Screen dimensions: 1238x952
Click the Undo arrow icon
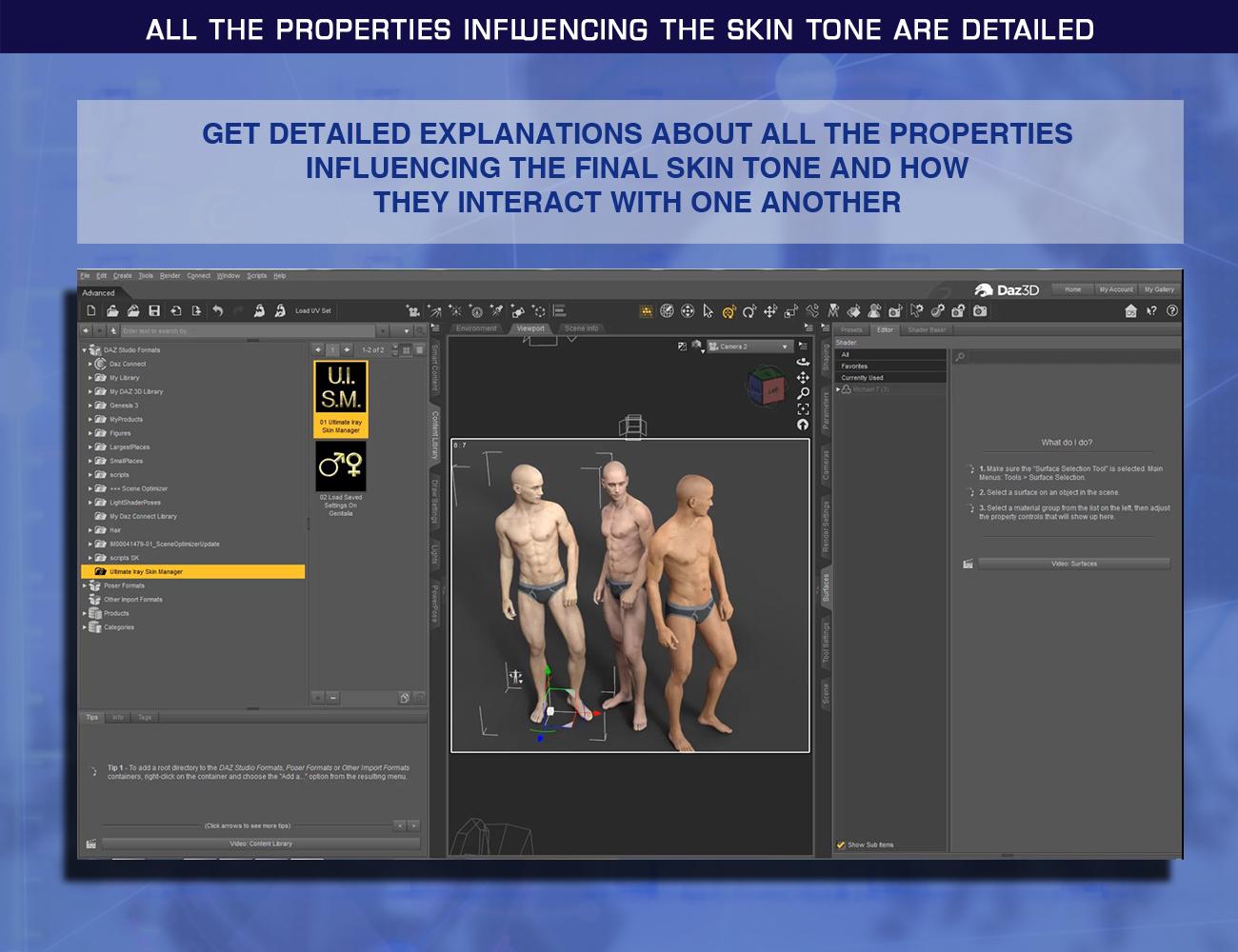coord(217,310)
